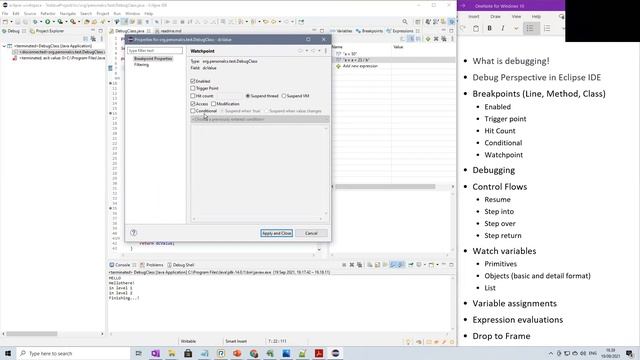640x360 pixels.
Task: Open OneNote taskbar icon
Action: pos(156,353)
